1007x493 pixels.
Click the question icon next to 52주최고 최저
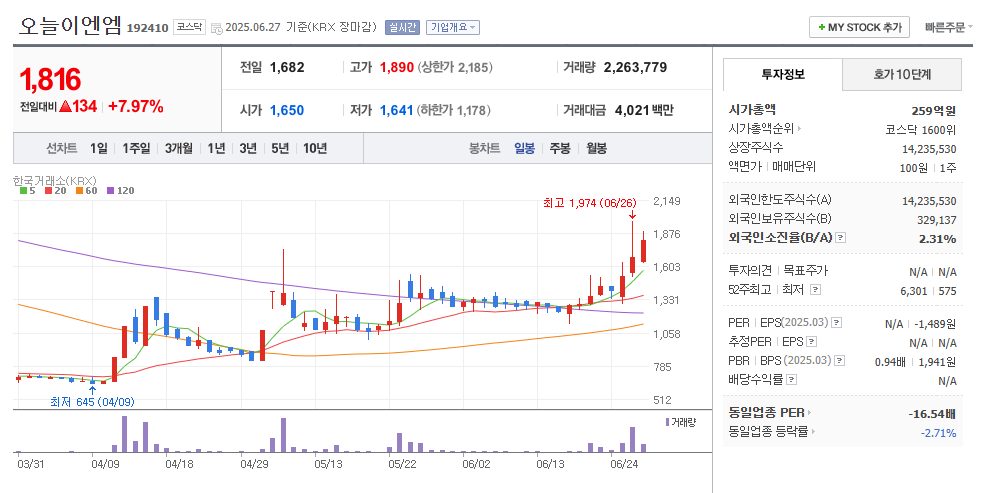[816, 290]
